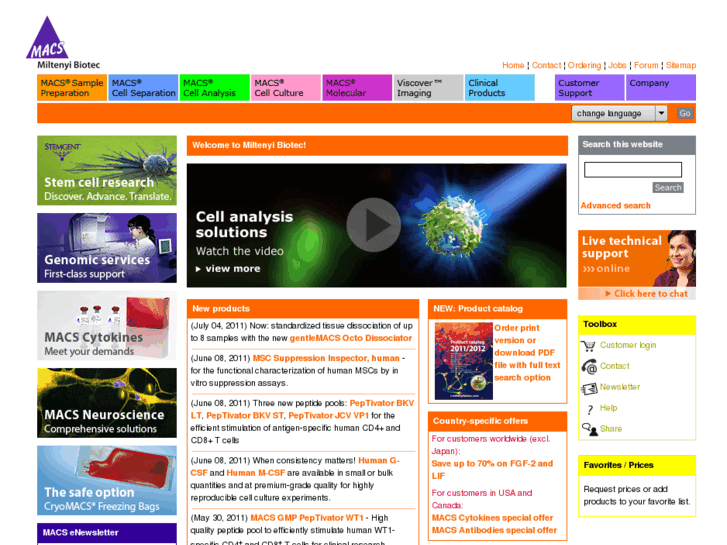
Task: Click Help text link in Toolbox
Action: (x=608, y=408)
